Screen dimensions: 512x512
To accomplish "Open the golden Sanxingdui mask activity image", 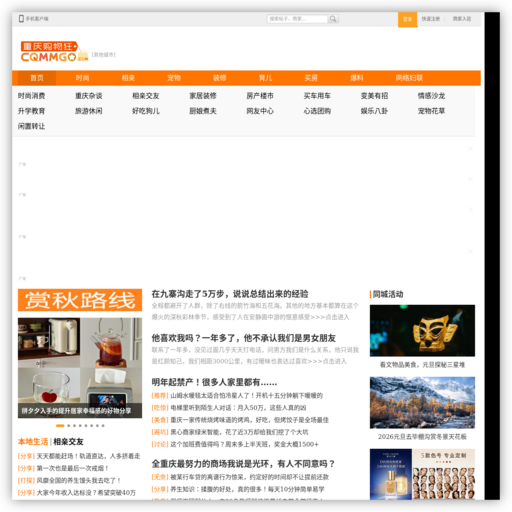I will 422,331.
